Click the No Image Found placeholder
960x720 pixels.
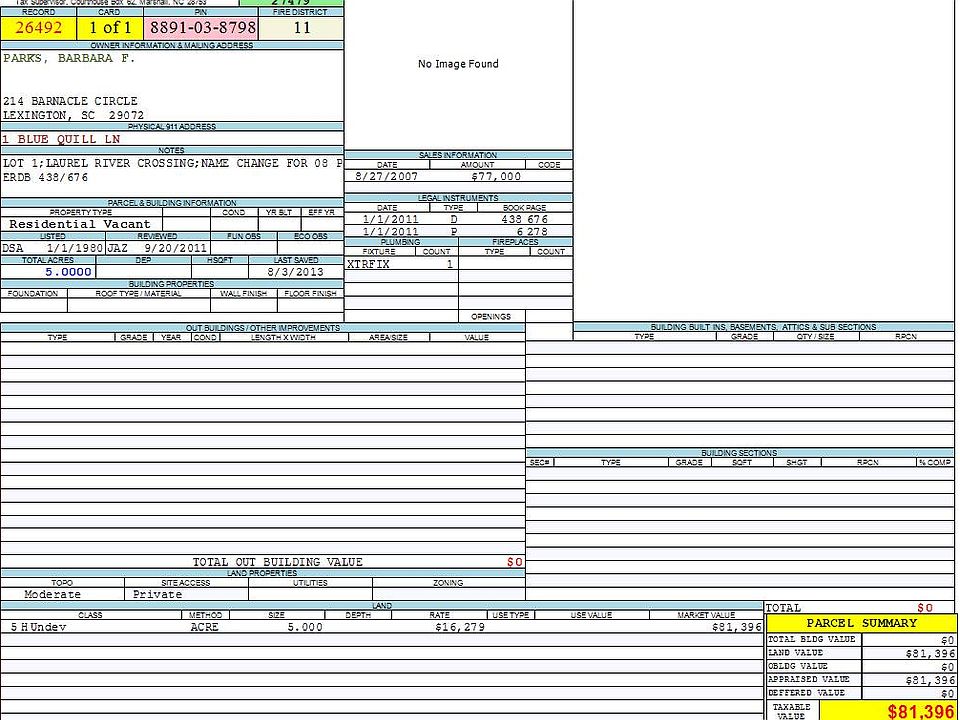point(458,64)
